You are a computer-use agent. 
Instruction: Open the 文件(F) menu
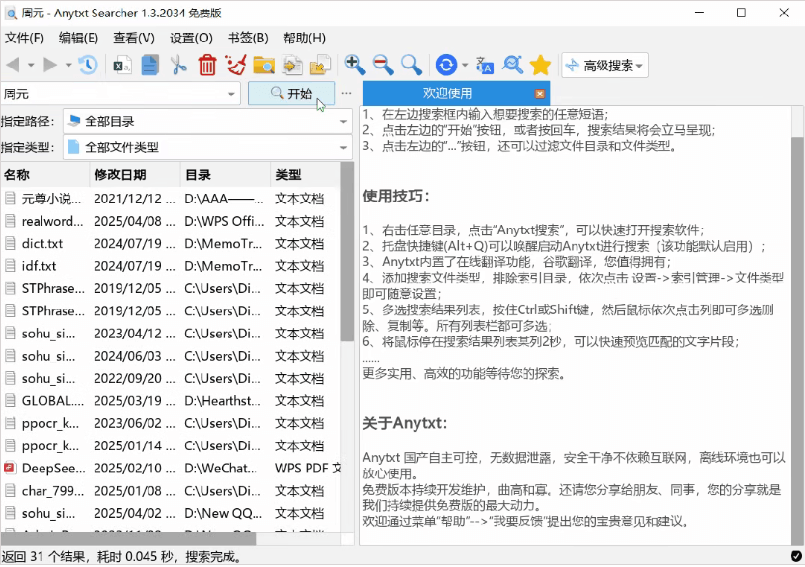[24, 38]
